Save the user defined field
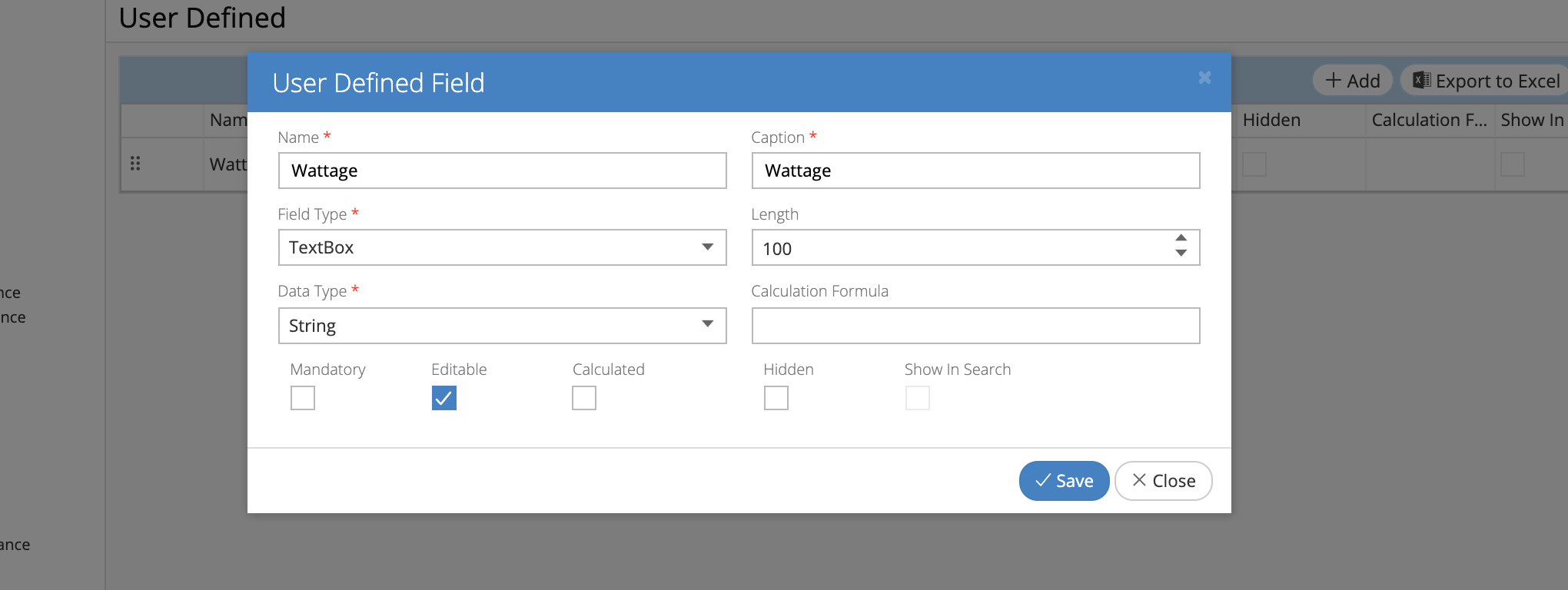Viewport: 1568px width, 590px height. coord(1064,481)
